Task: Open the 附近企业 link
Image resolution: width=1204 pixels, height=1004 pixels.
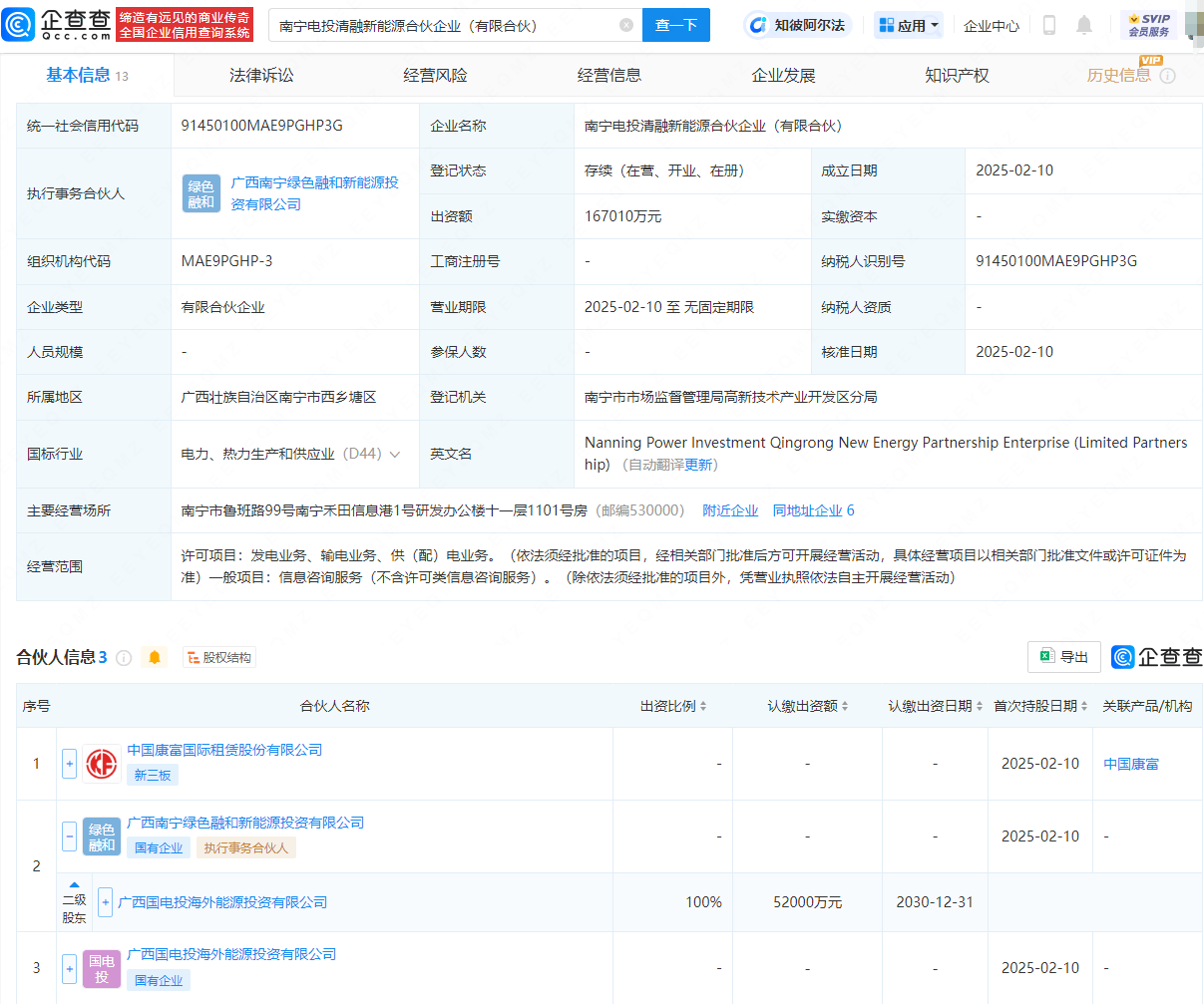Action: [729, 510]
